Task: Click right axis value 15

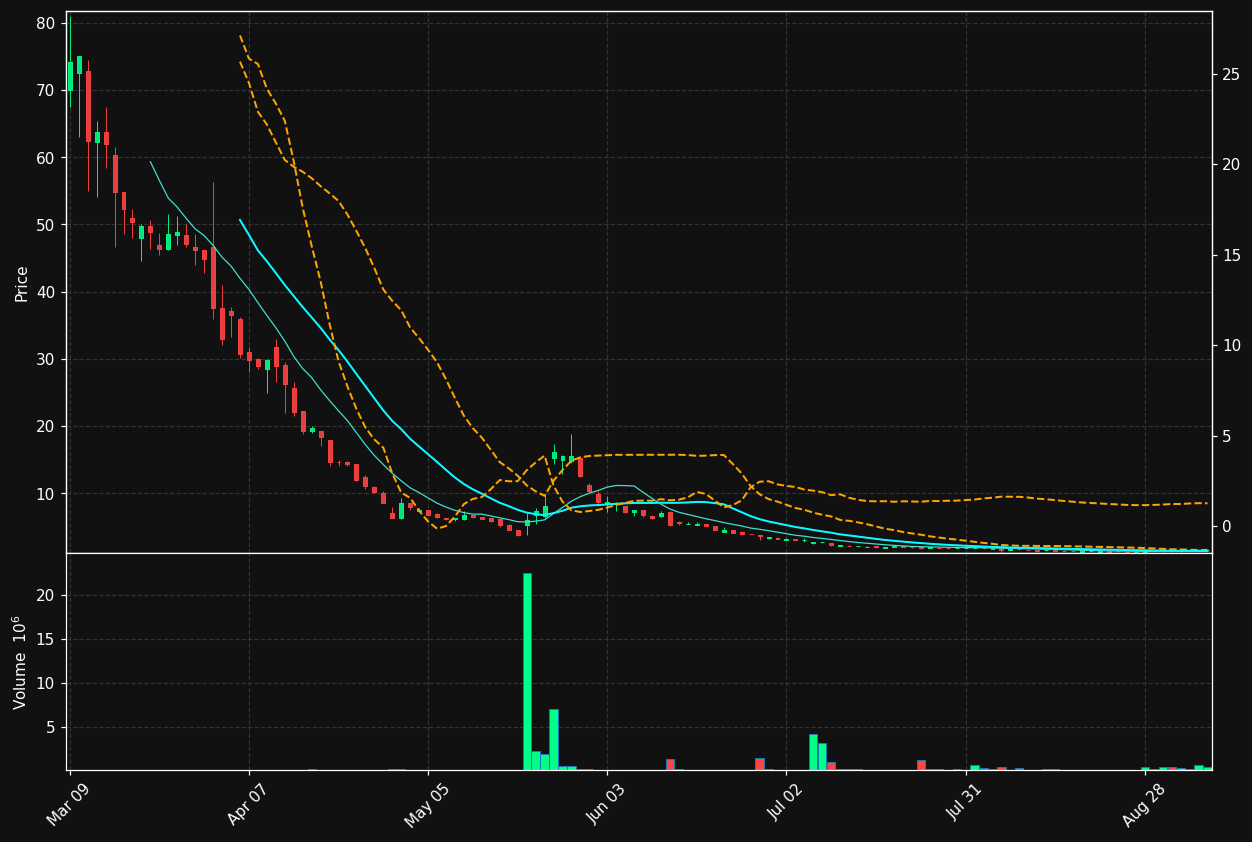Action: click(x=1231, y=255)
